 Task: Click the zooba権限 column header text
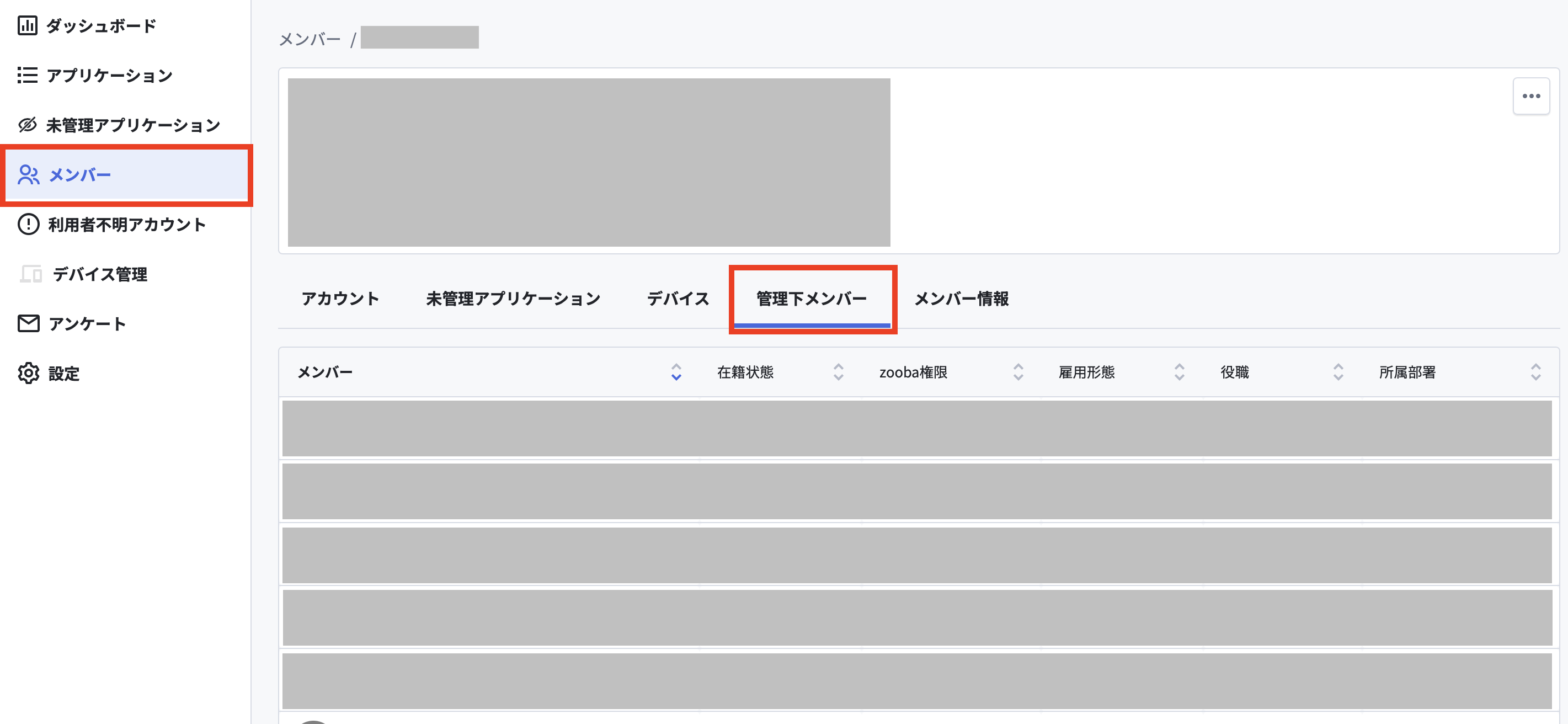913,372
